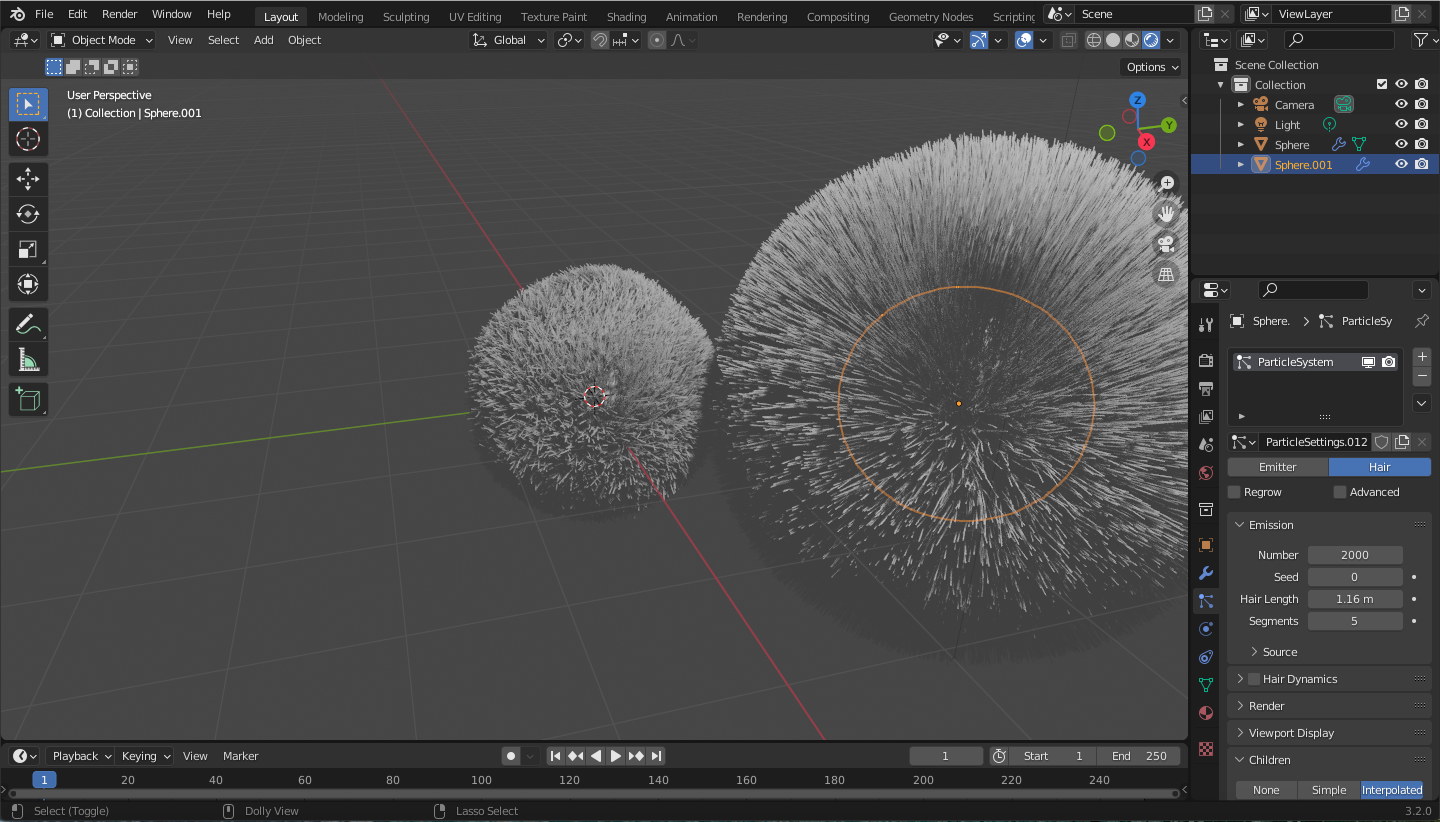Screen dimensions: 1440x822
Task: Pin the properties editor context
Action: 1421,321
